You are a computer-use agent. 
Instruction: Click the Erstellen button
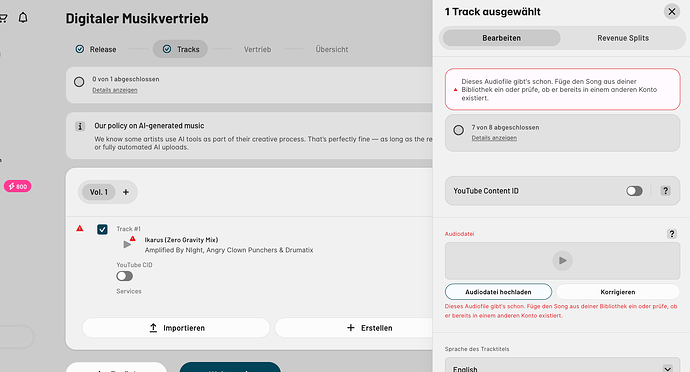[354, 328]
